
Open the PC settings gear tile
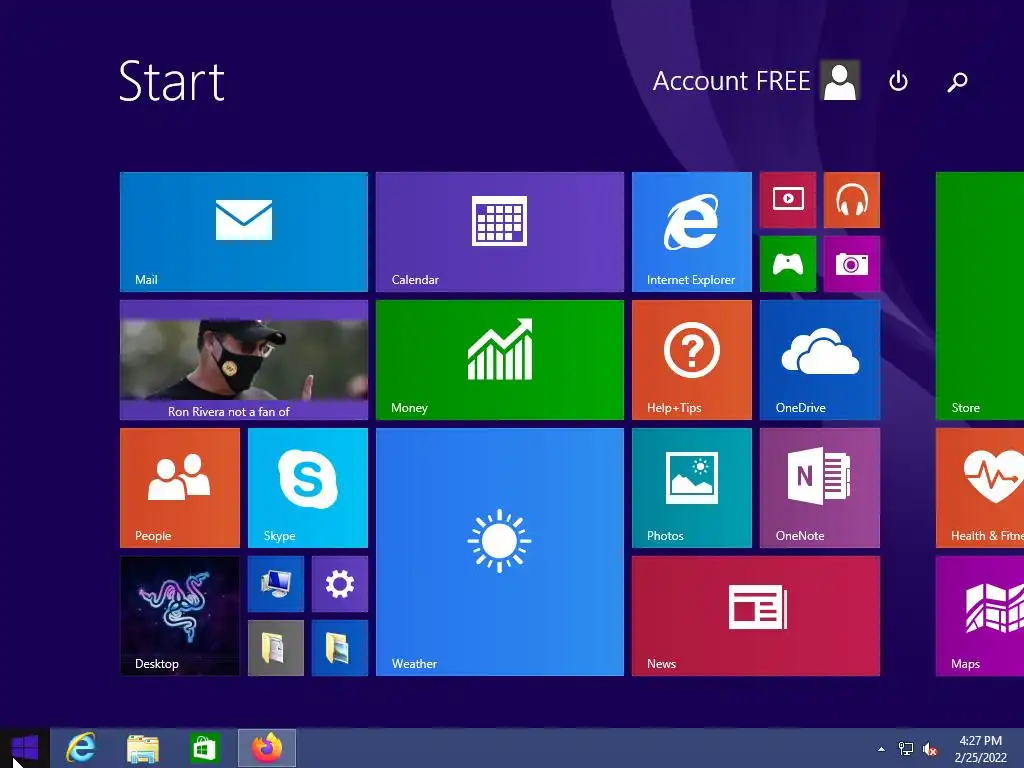340,584
